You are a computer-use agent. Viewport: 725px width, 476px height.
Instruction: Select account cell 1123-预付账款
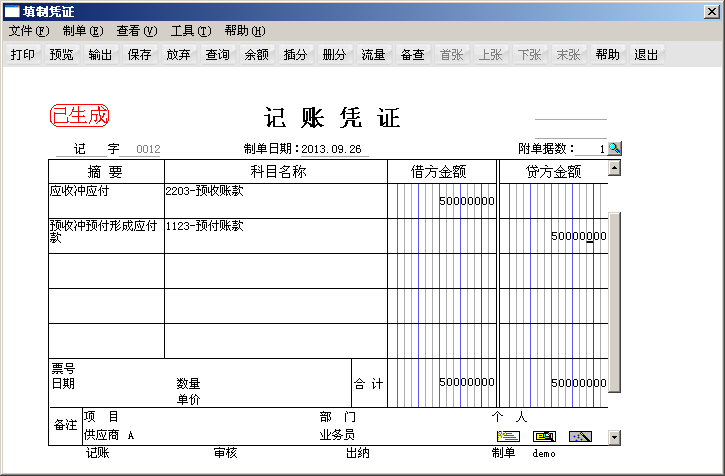coord(276,236)
